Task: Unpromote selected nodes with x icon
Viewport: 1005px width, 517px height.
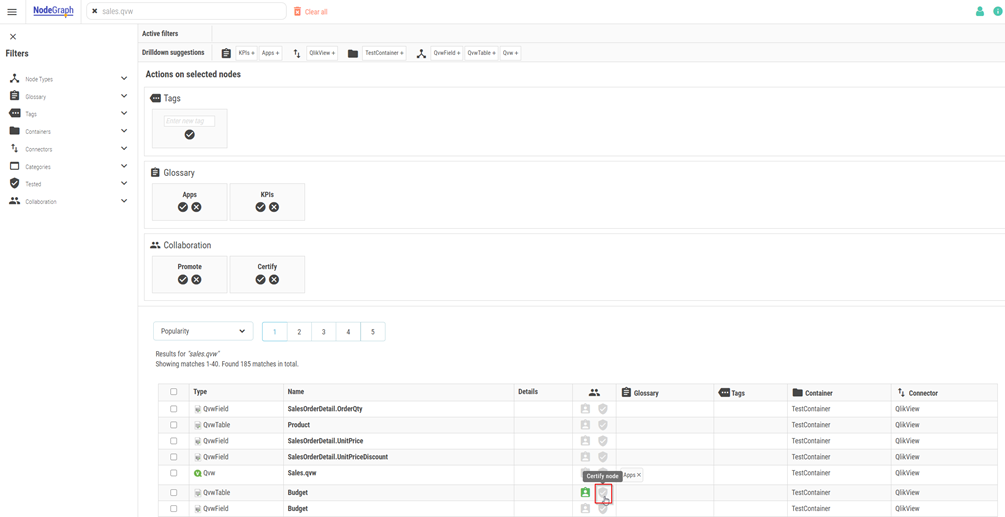Action: point(196,279)
